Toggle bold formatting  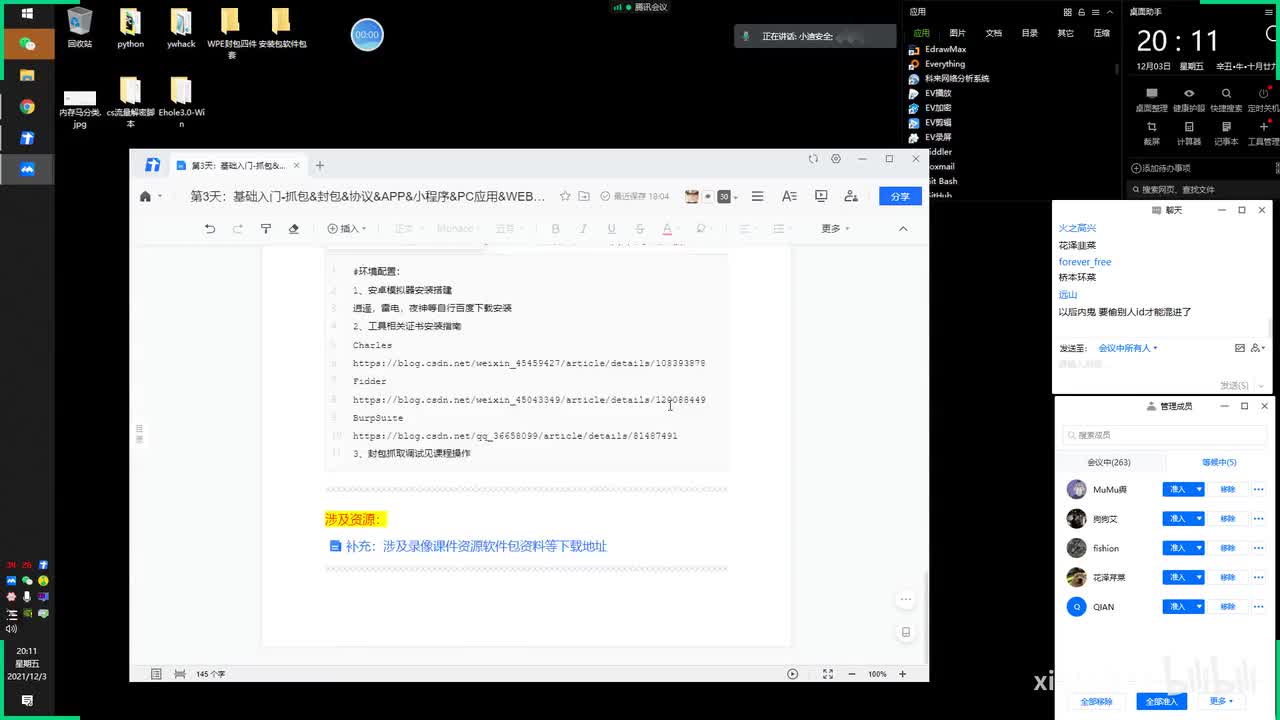(x=555, y=229)
